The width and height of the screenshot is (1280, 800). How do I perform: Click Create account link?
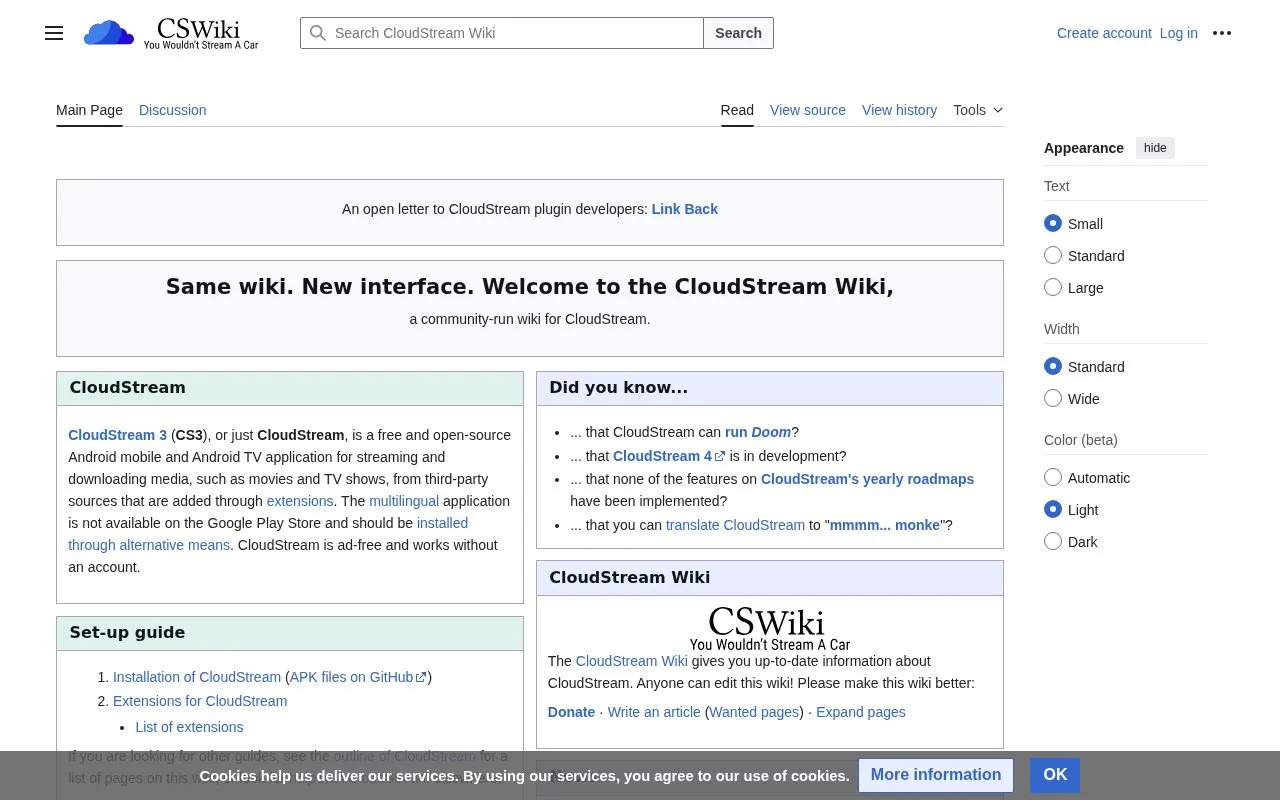pyautogui.click(x=1104, y=33)
